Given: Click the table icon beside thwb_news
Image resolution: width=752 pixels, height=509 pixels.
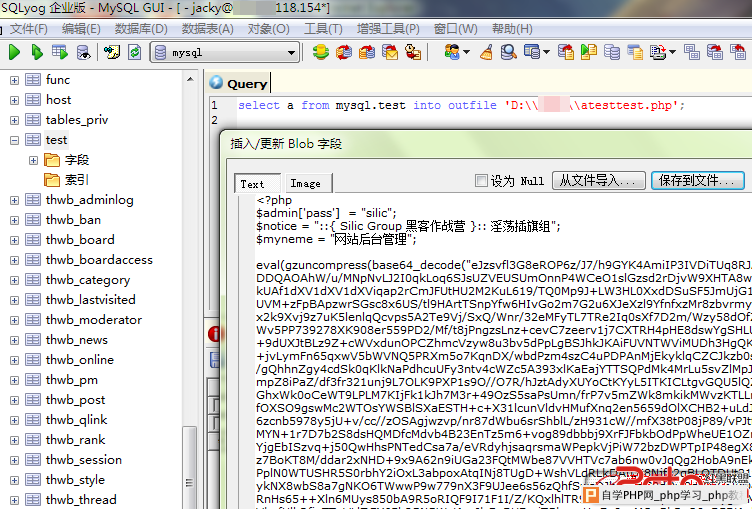Looking at the screenshot, I should 33,340.
